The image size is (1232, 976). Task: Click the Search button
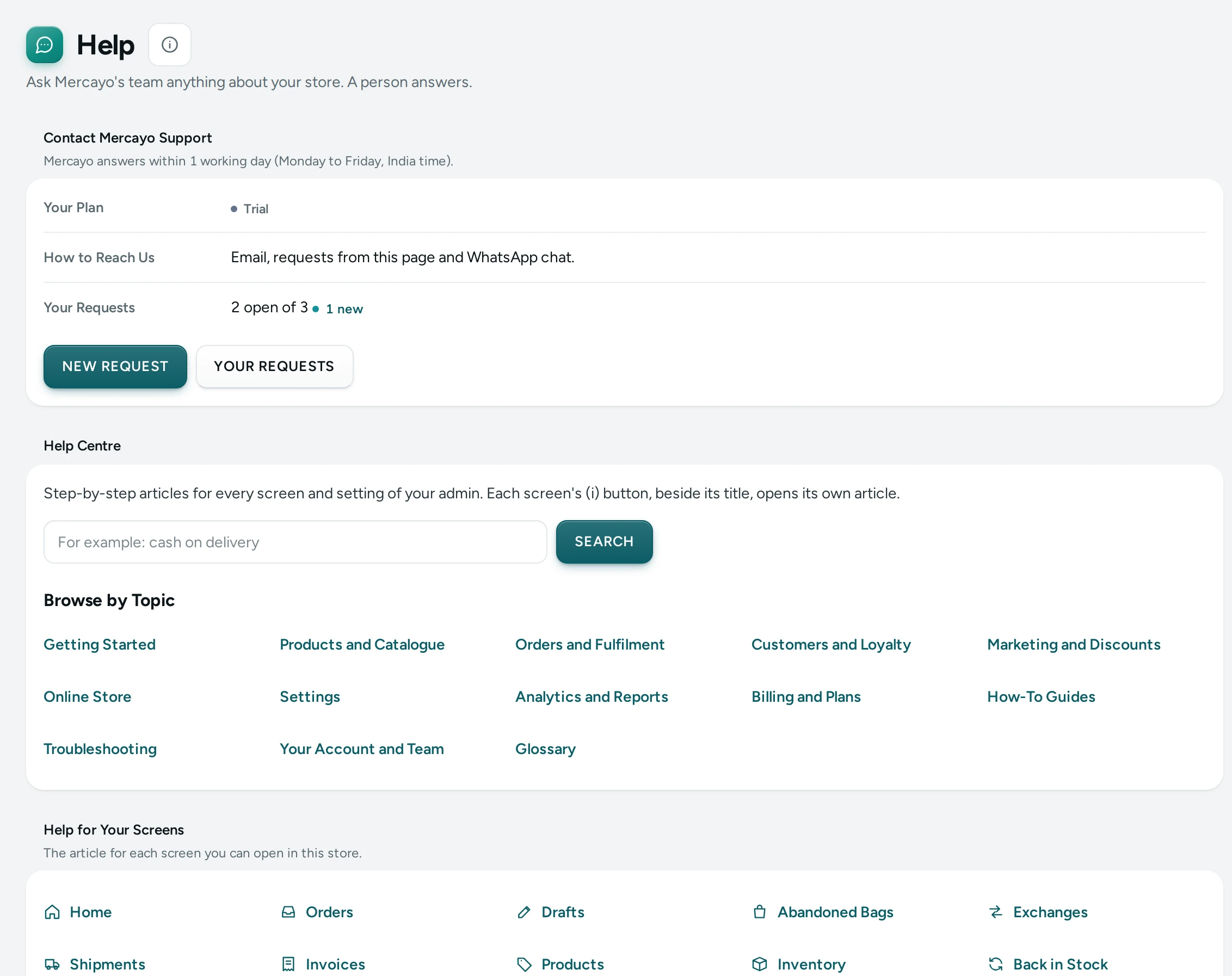pos(604,542)
